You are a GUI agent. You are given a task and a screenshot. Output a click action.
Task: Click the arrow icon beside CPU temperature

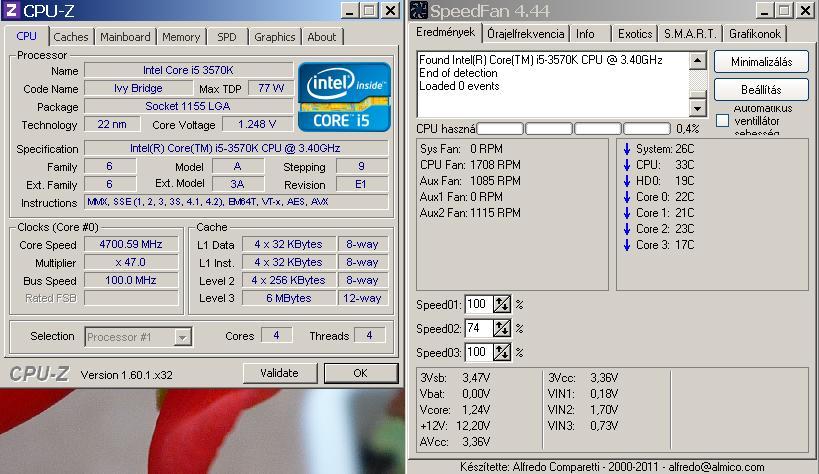tap(627, 165)
